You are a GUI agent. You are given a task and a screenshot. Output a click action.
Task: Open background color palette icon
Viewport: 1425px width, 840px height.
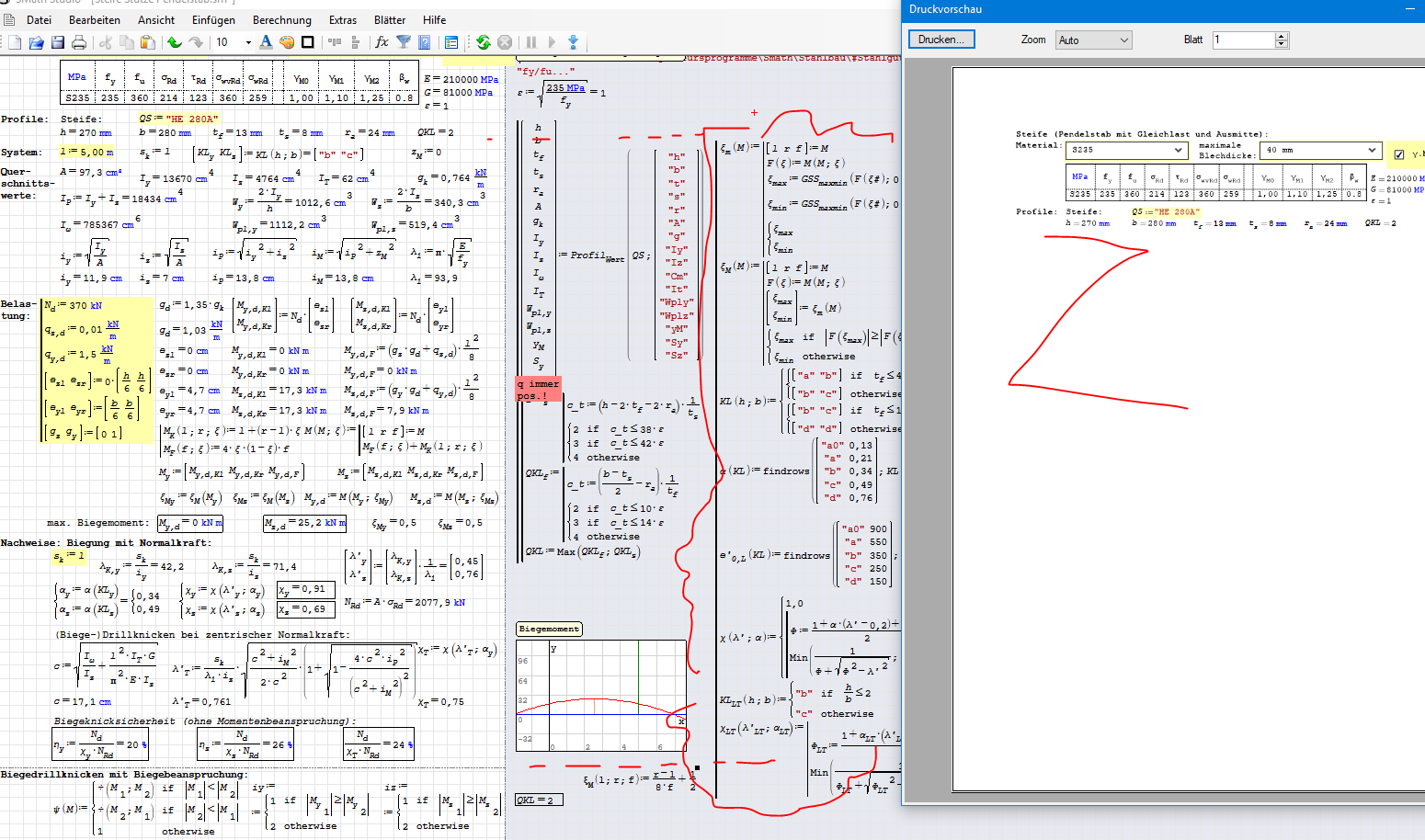(287, 42)
